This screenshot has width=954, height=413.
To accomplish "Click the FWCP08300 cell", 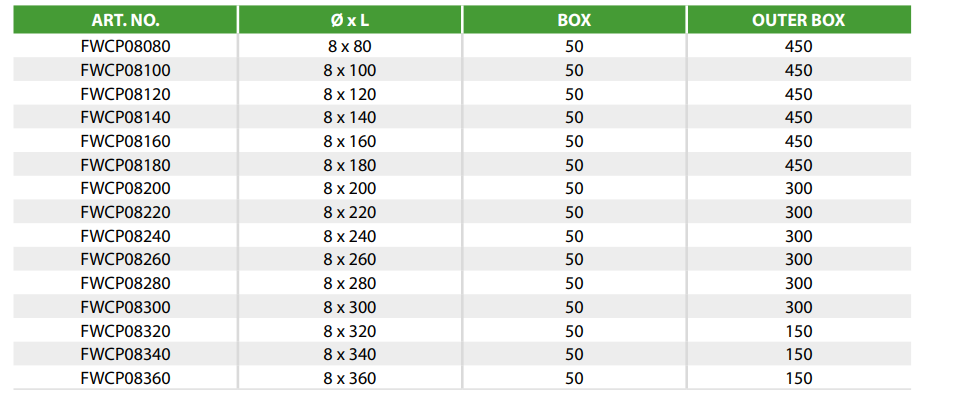I will (x=125, y=307).
